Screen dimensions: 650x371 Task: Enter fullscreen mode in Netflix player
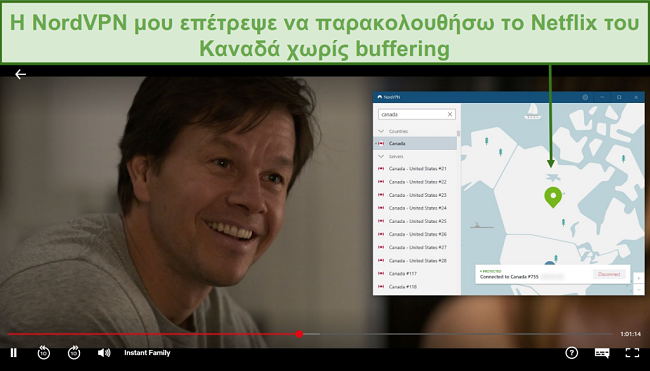click(632, 353)
